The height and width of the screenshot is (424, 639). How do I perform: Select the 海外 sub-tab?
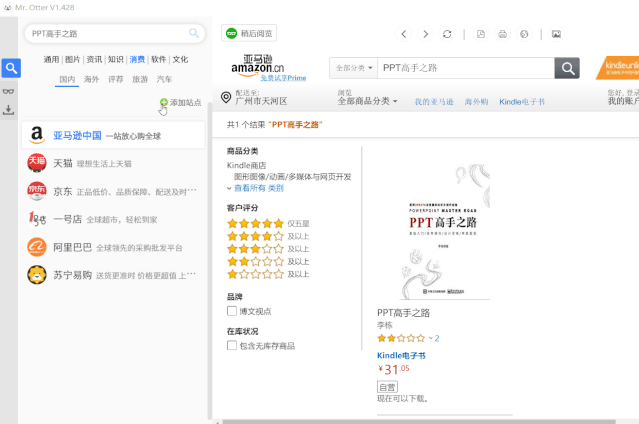click(91, 79)
